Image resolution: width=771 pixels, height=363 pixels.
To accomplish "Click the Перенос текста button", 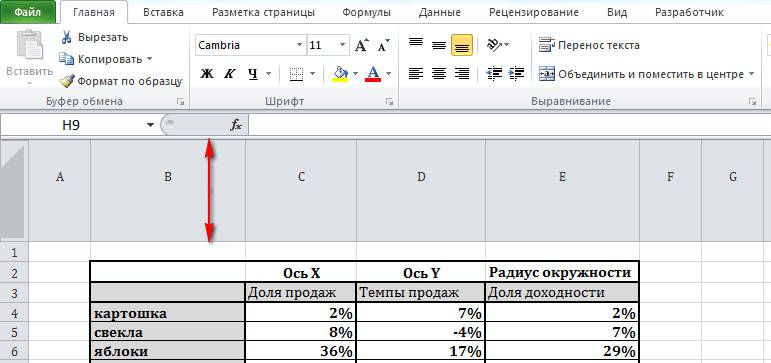I will (x=590, y=46).
